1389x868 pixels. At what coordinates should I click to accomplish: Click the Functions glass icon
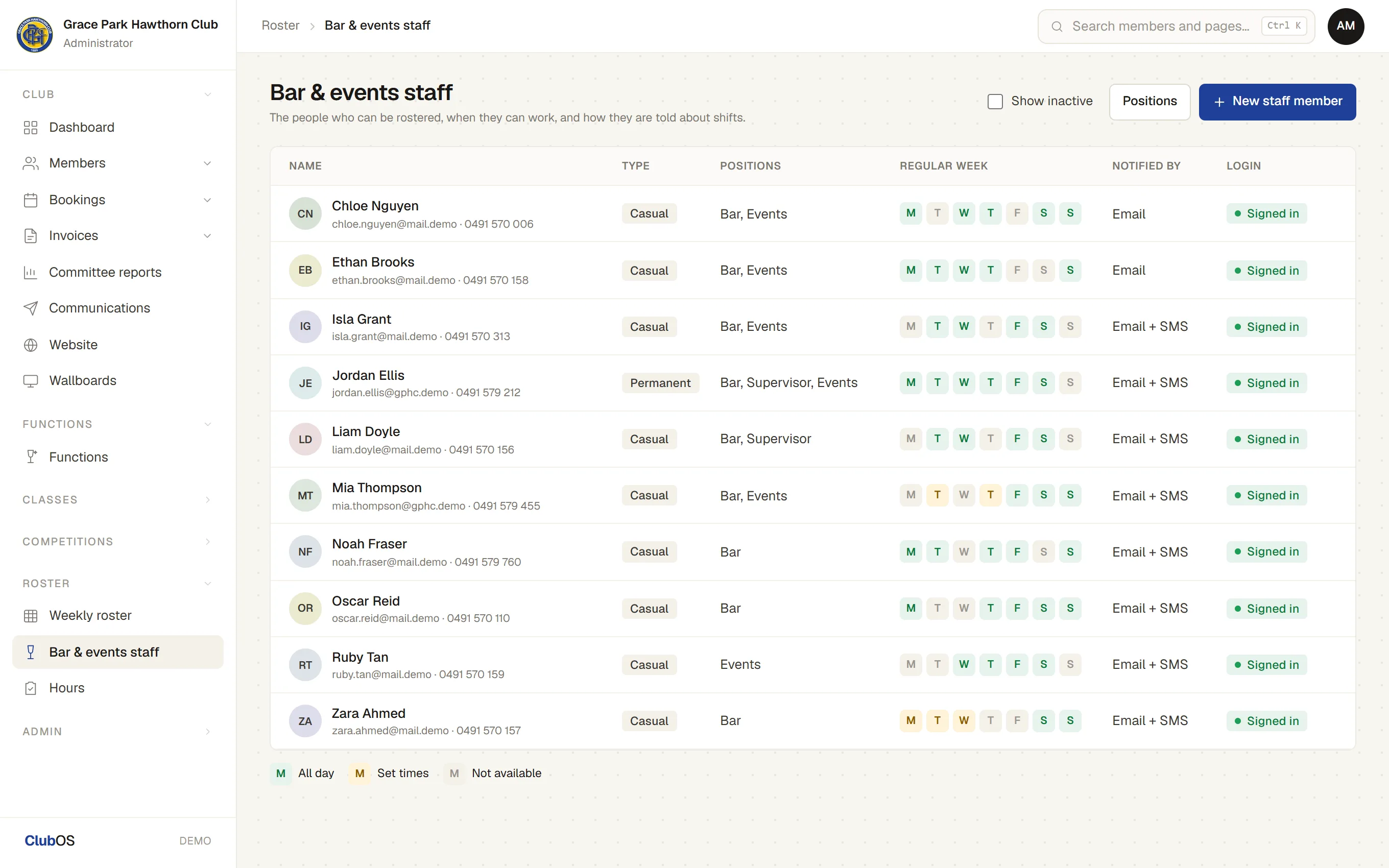coord(31,457)
